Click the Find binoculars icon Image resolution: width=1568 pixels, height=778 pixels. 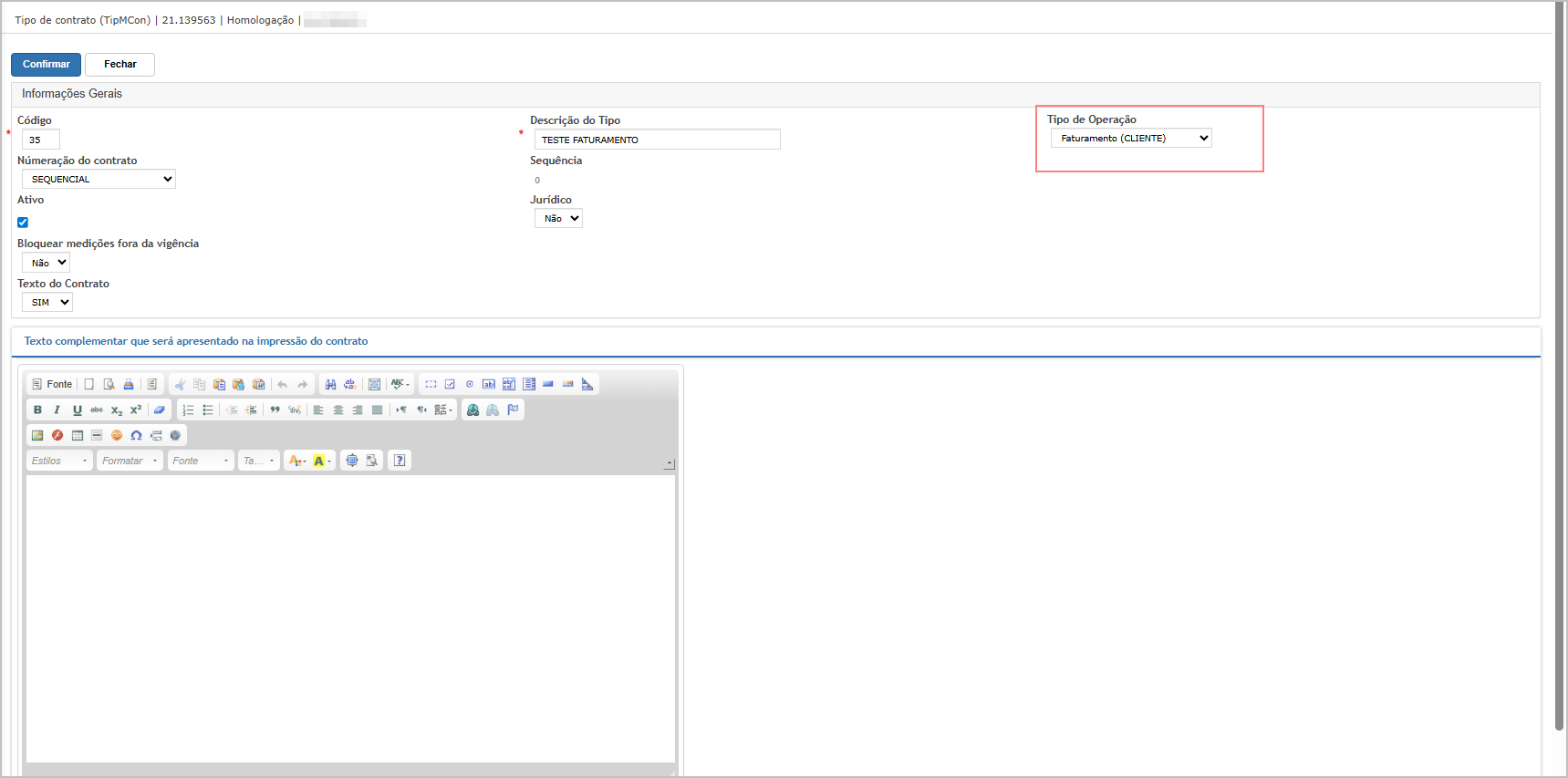330,384
